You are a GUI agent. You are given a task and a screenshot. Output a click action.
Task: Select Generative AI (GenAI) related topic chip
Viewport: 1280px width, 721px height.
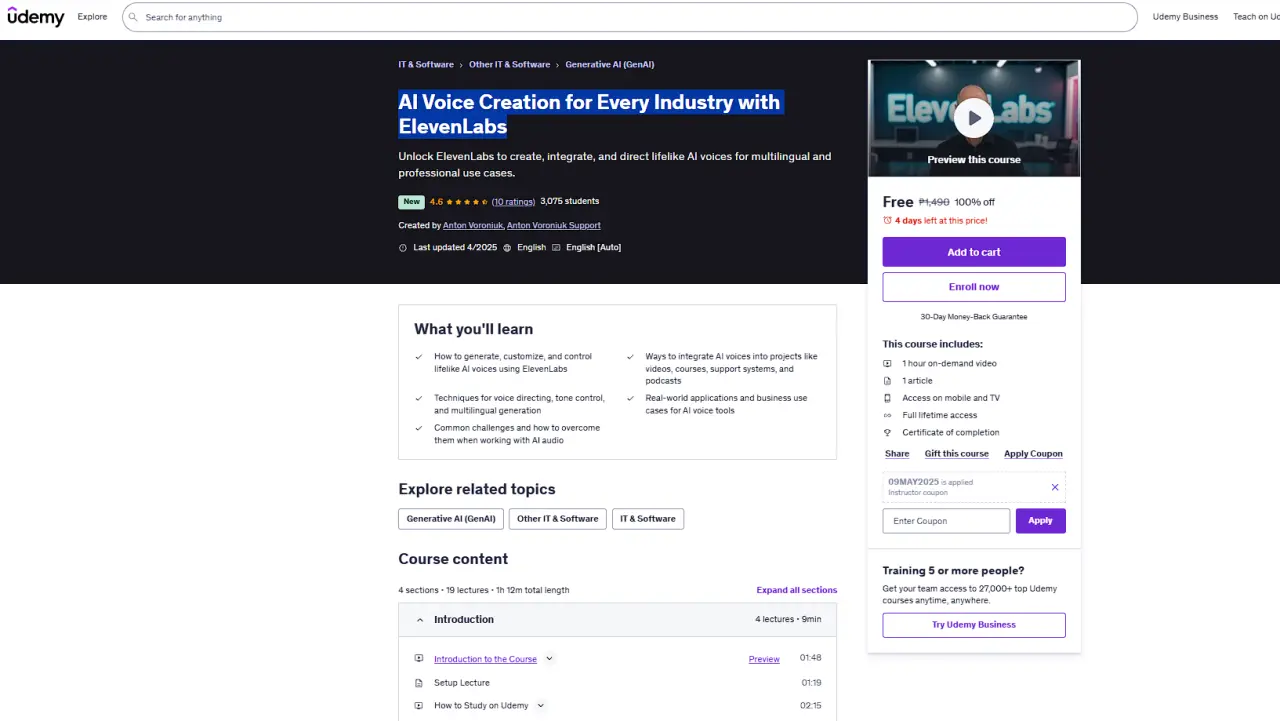(451, 519)
